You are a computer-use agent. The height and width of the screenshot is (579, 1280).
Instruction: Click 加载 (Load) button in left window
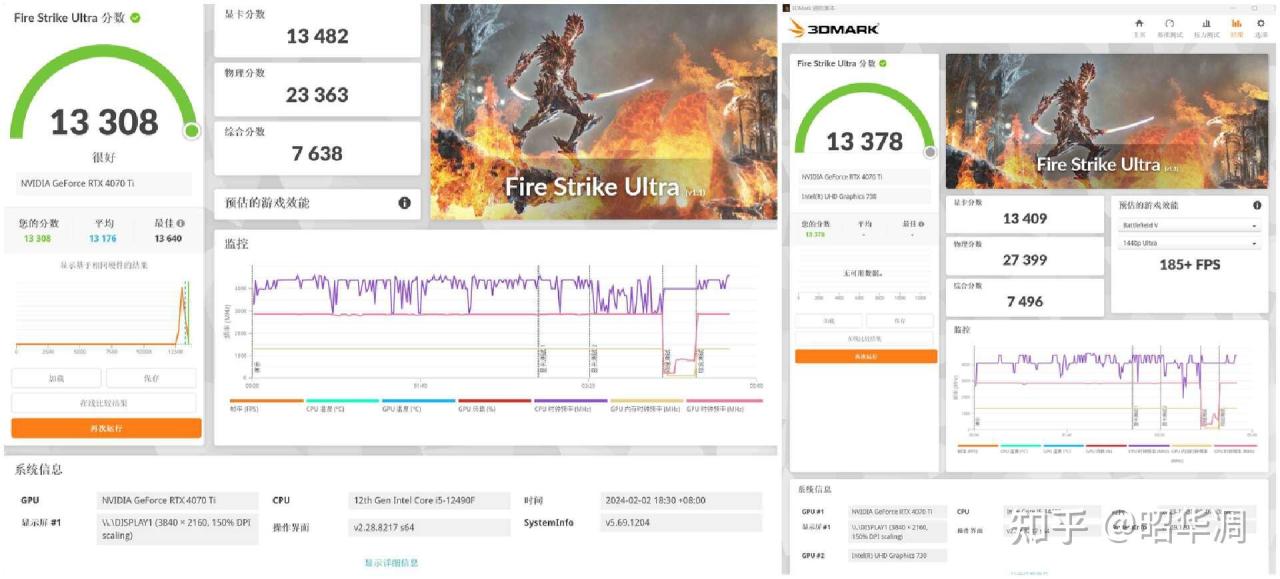(x=56, y=378)
